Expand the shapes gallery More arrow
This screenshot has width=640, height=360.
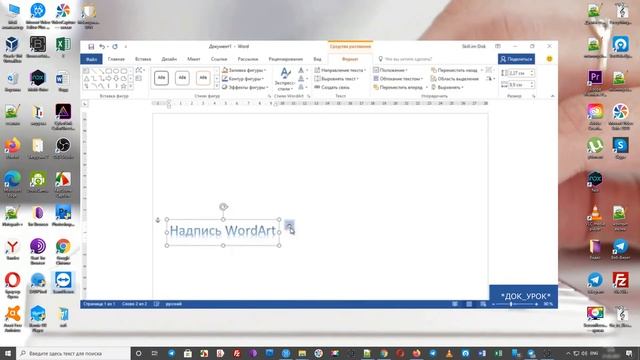click(131, 87)
